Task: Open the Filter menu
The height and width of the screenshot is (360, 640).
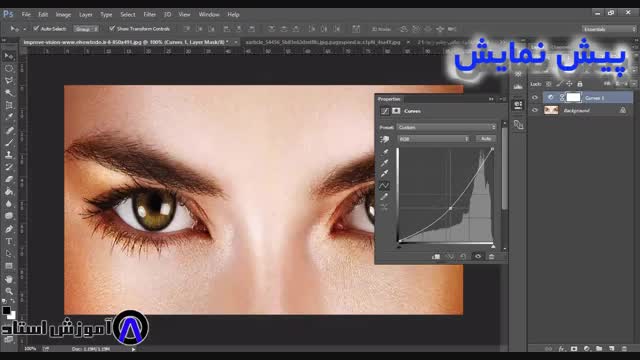Action: click(149, 14)
